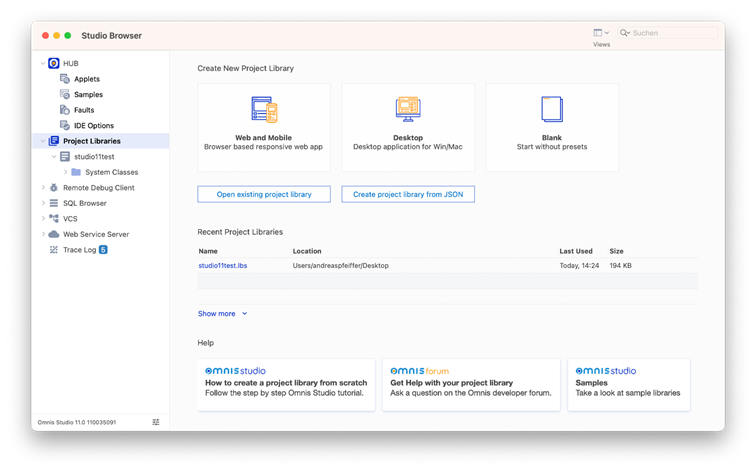Screen dimensions: 756x472
Task: Click the VCS icon
Action: tap(54, 218)
